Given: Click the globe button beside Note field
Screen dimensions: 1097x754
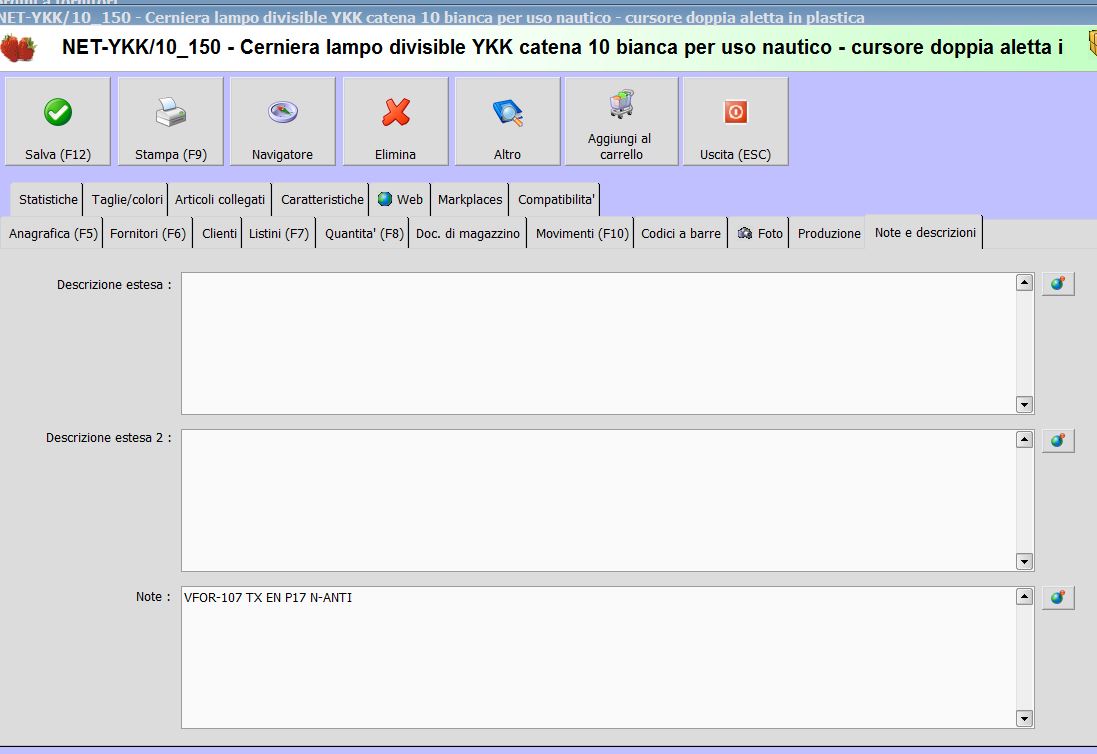Looking at the screenshot, I should (1058, 597).
